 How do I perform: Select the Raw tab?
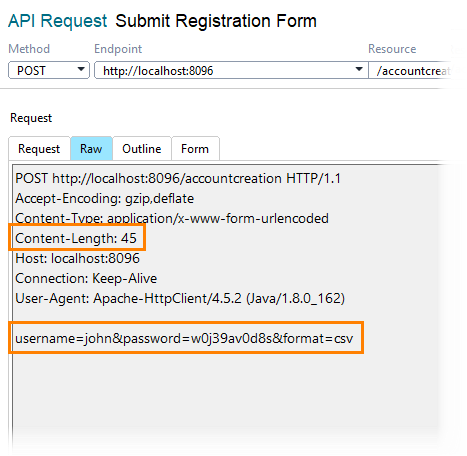click(x=91, y=148)
